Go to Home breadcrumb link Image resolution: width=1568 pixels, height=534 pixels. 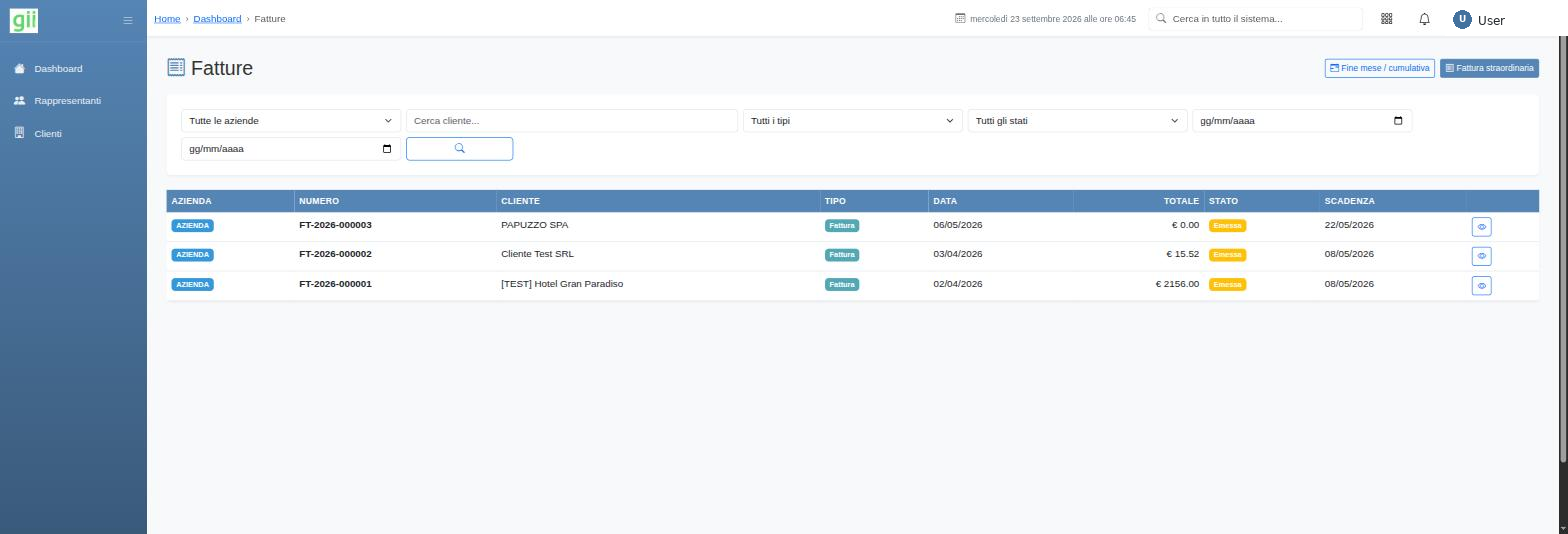click(x=167, y=19)
